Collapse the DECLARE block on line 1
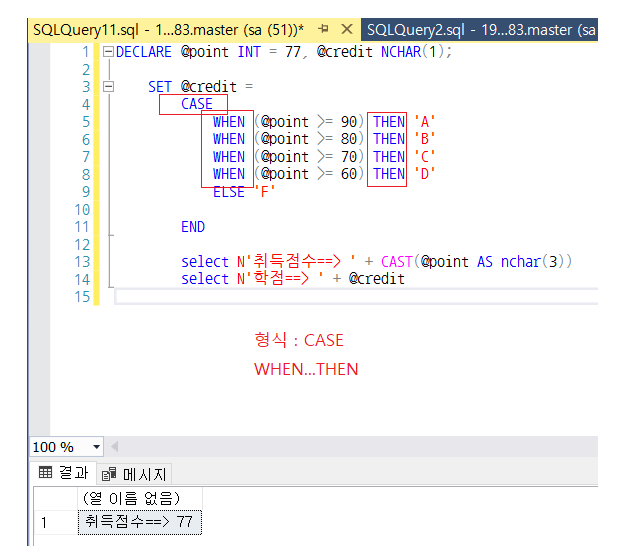Viewport: 631px width, 555px height. 108,52
